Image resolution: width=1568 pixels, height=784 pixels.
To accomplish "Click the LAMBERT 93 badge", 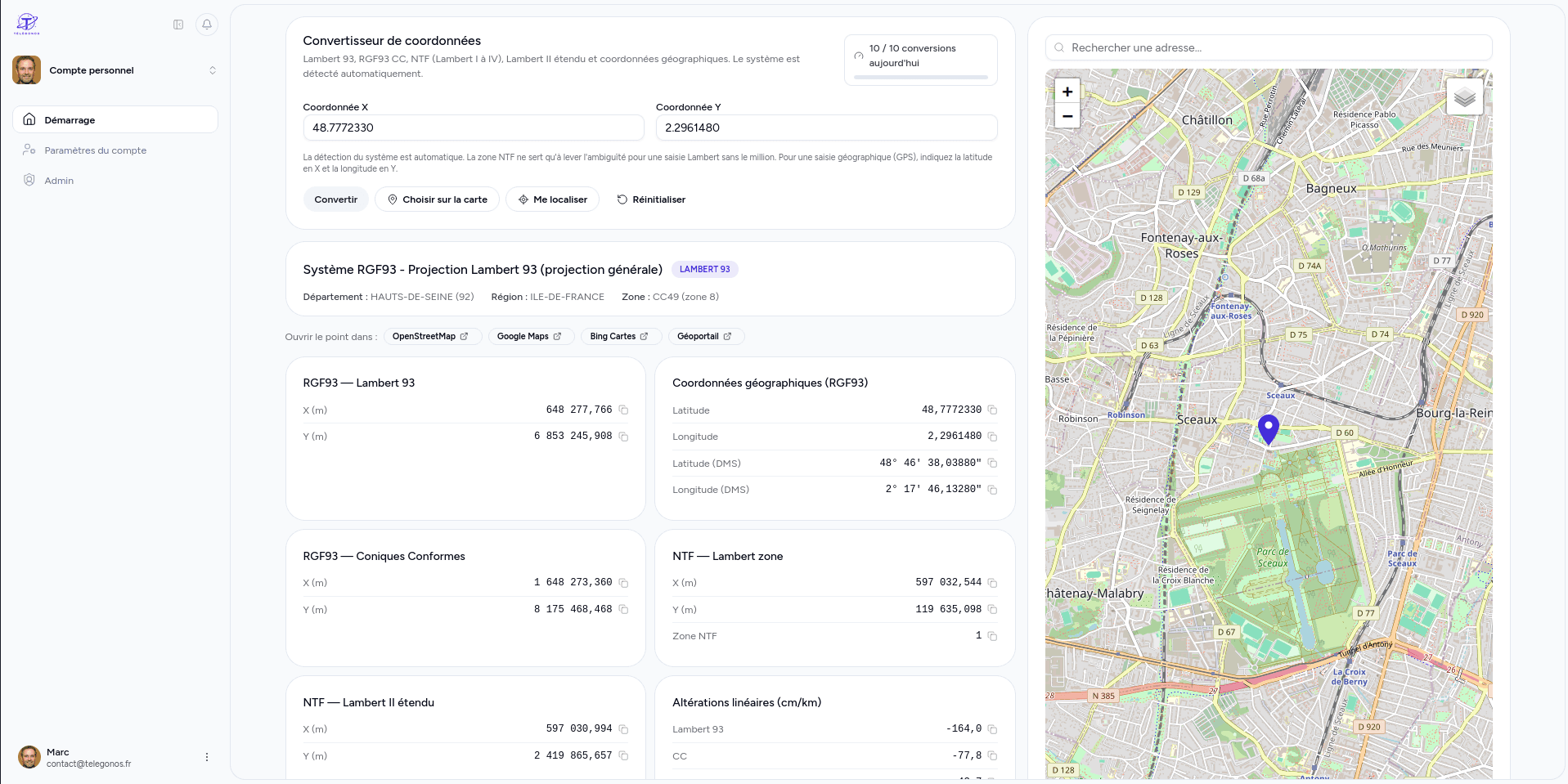I will [x=705, y=269].
